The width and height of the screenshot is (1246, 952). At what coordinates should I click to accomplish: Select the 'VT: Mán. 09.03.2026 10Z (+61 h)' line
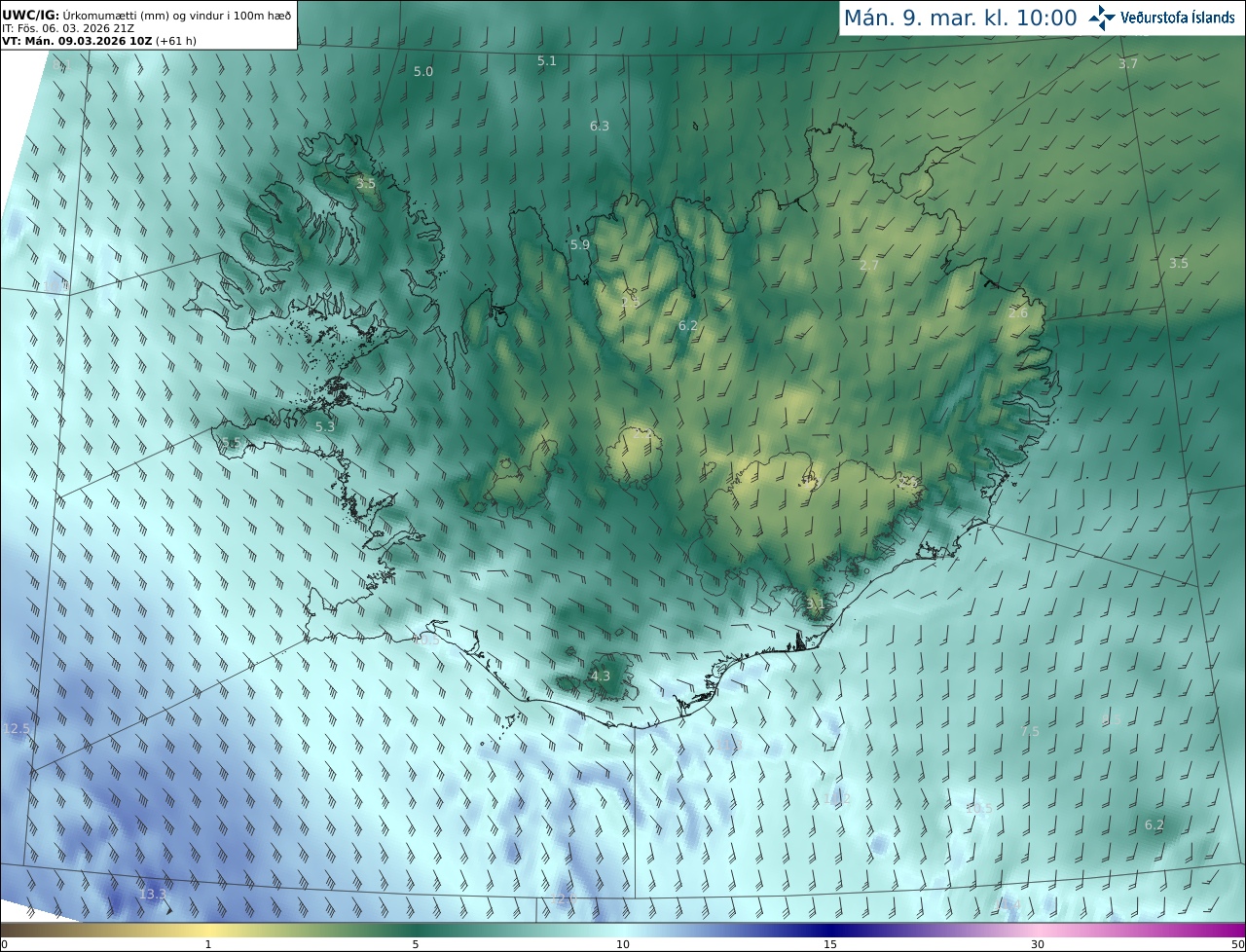[98, 41]
